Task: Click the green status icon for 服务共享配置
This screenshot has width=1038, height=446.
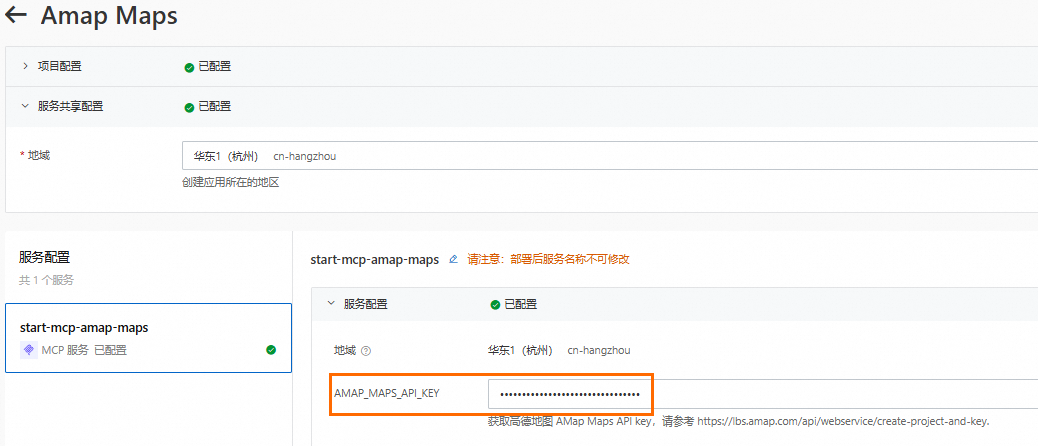Action: [189, 106]
